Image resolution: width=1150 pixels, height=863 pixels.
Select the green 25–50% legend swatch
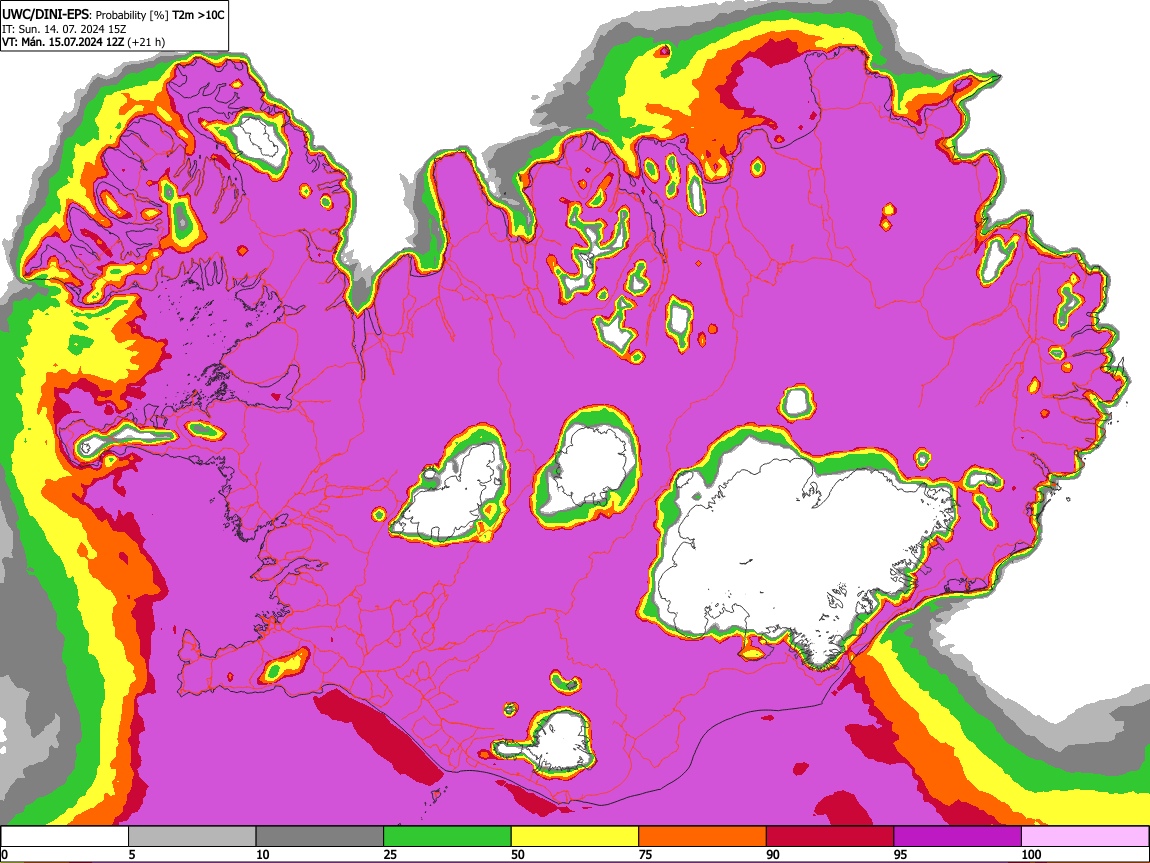pyautogui.click(x=447, y=837)
